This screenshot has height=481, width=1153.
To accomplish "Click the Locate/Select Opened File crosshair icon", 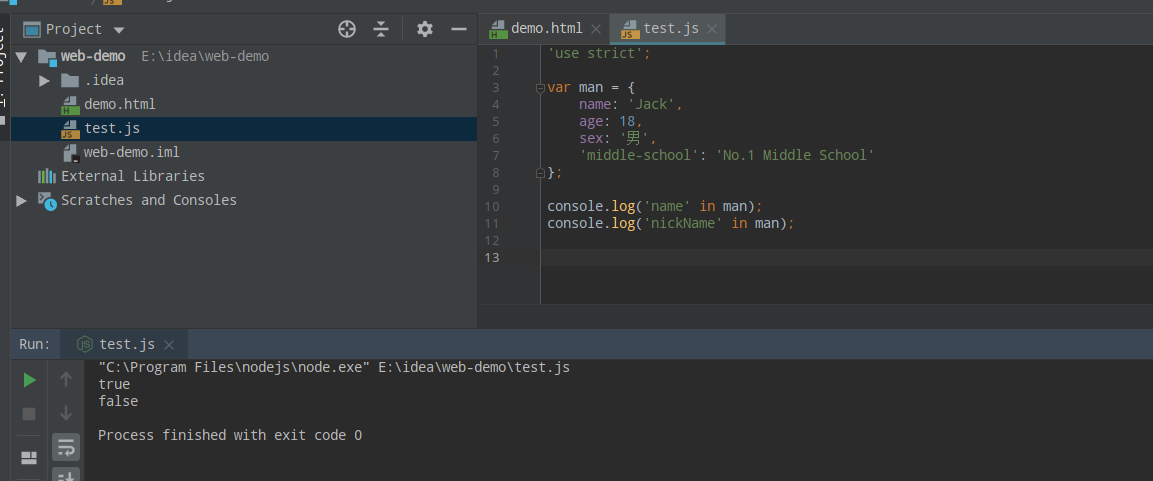I will 346,29.
